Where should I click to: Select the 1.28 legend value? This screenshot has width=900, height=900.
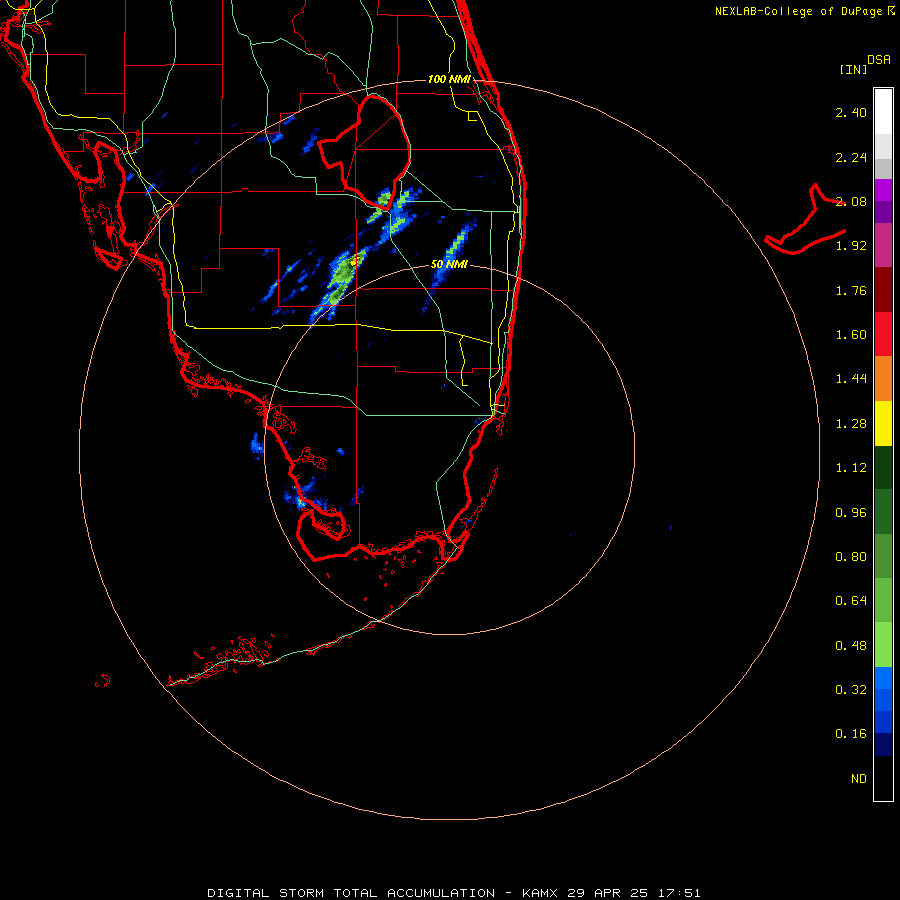pyautogui.click(x=851, y=424)
